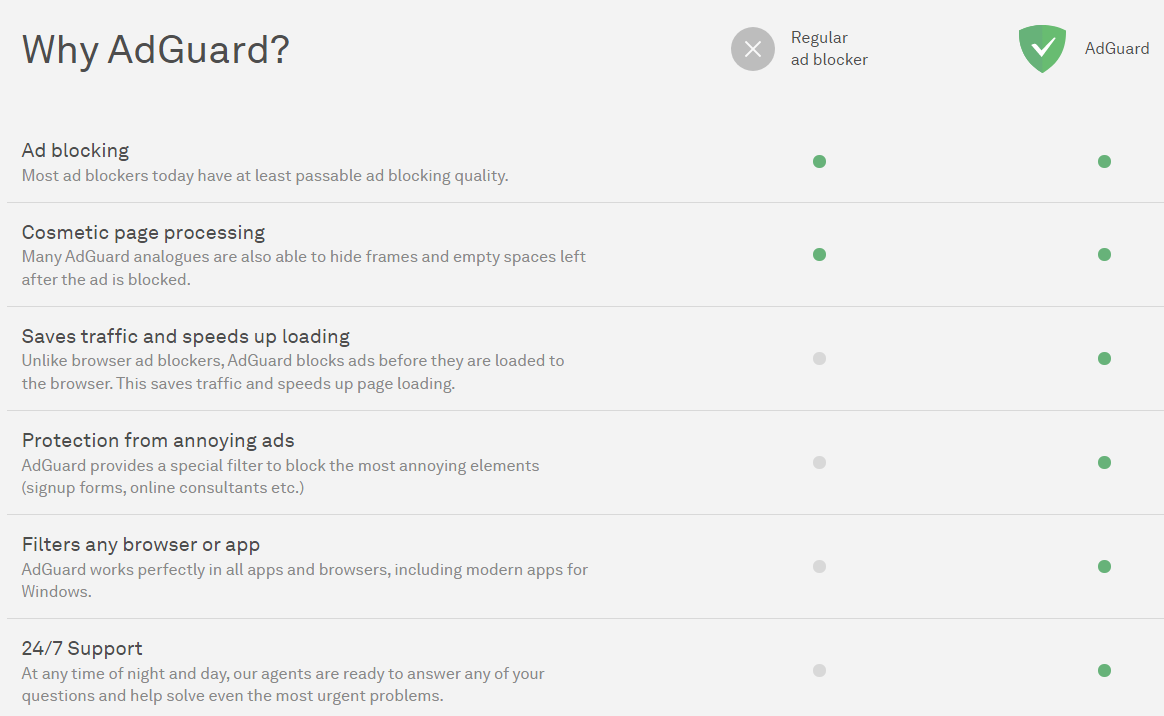Click AdGuard's green dot for Saves traffic row
Image resolution: width=1164 pixels, height=716 pixels.
(x=1105, y=358)
